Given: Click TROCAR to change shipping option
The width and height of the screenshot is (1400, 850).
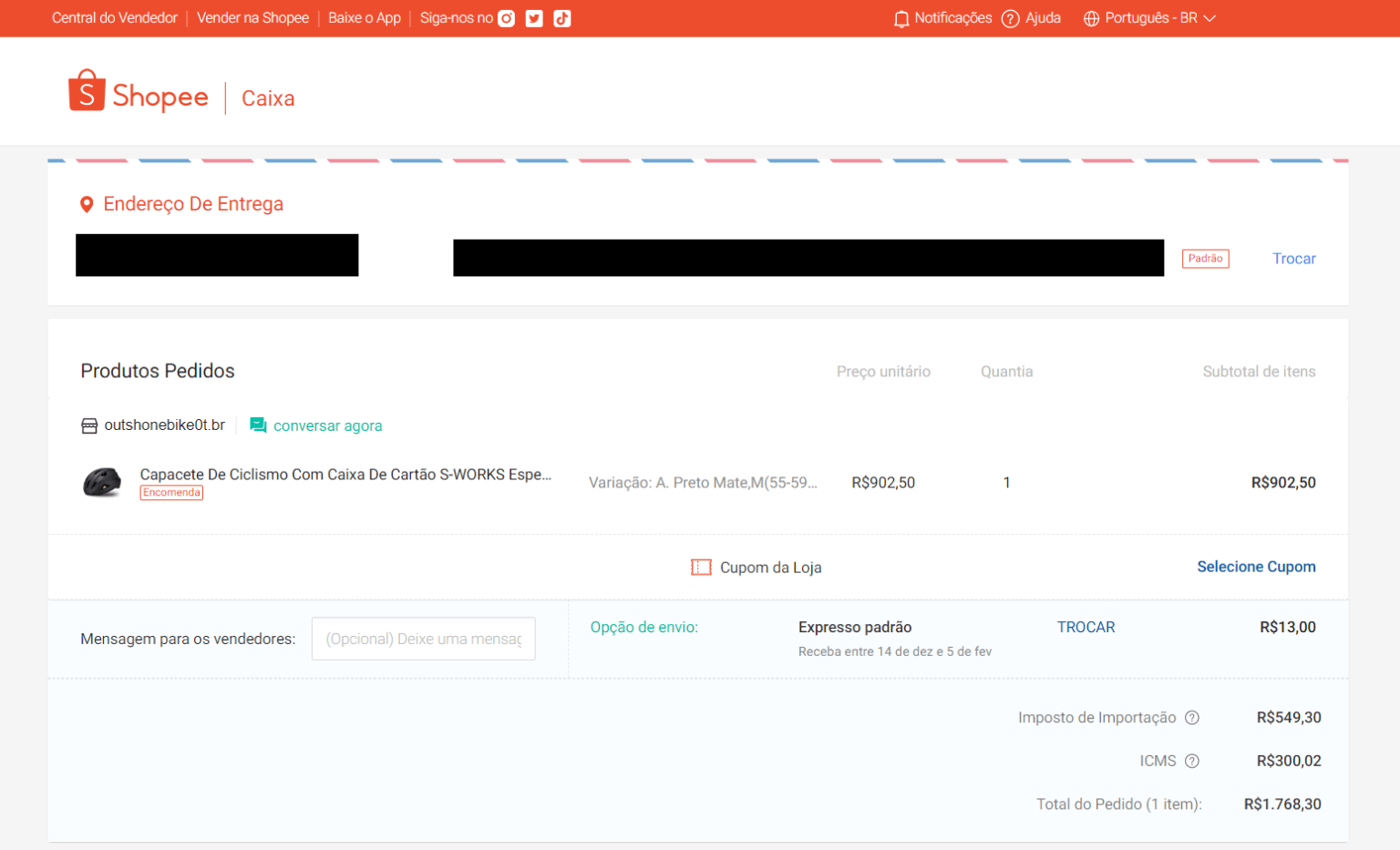Looking at the screenshot, I should 1086,627.
